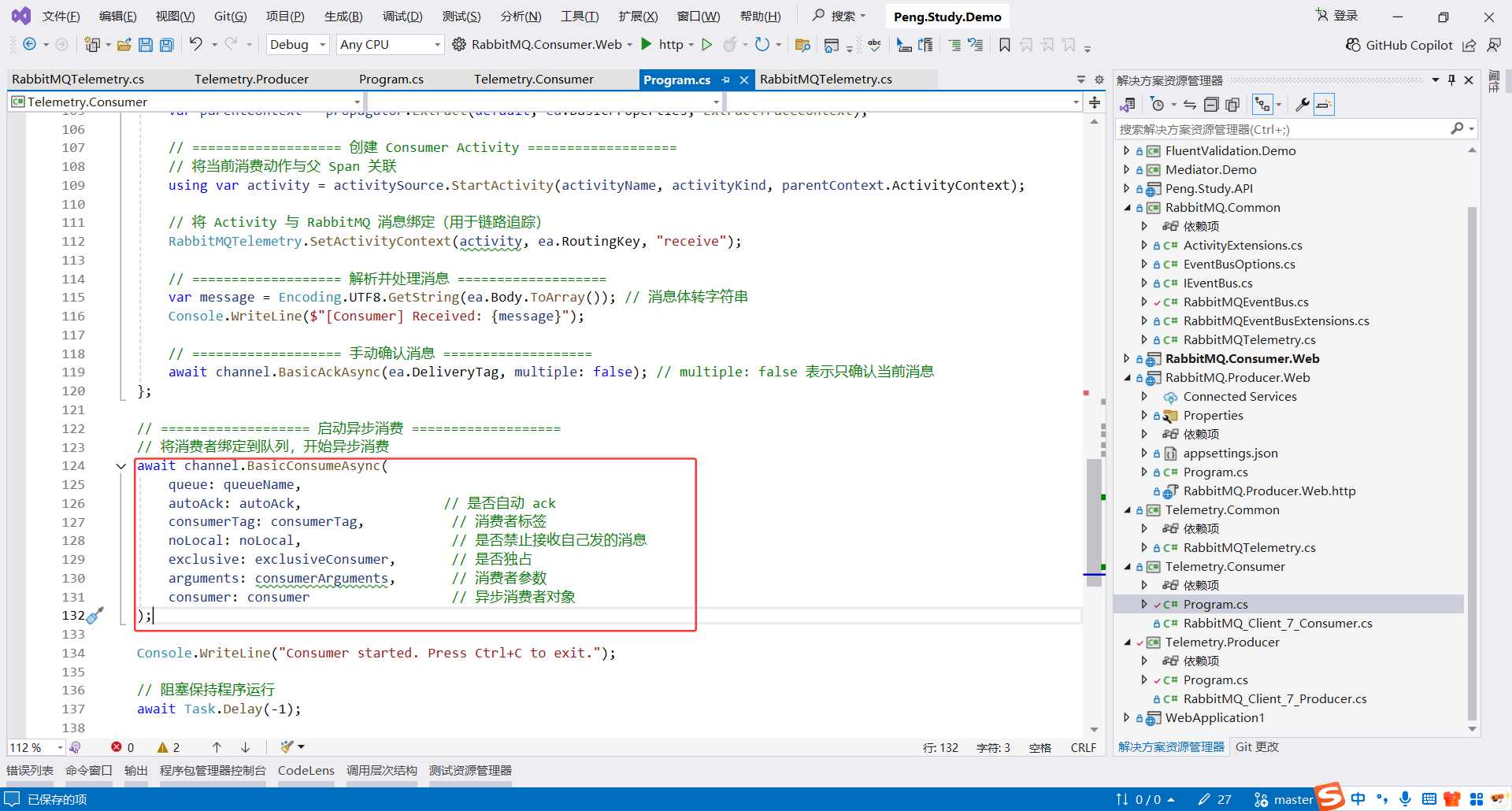This screenshot has height=811, width=1512.
Task: Open the 错误列表 panel tab
Action: (30, 771)
